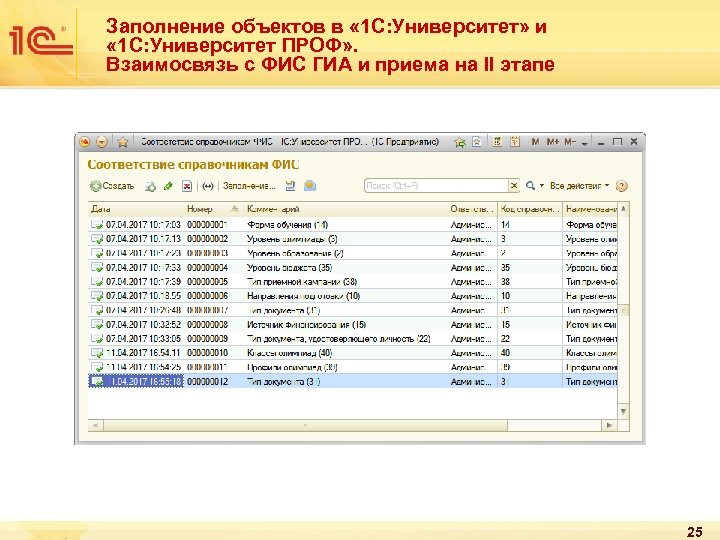
Task: Click the M memory button
Action: click(x=535, y=142)
